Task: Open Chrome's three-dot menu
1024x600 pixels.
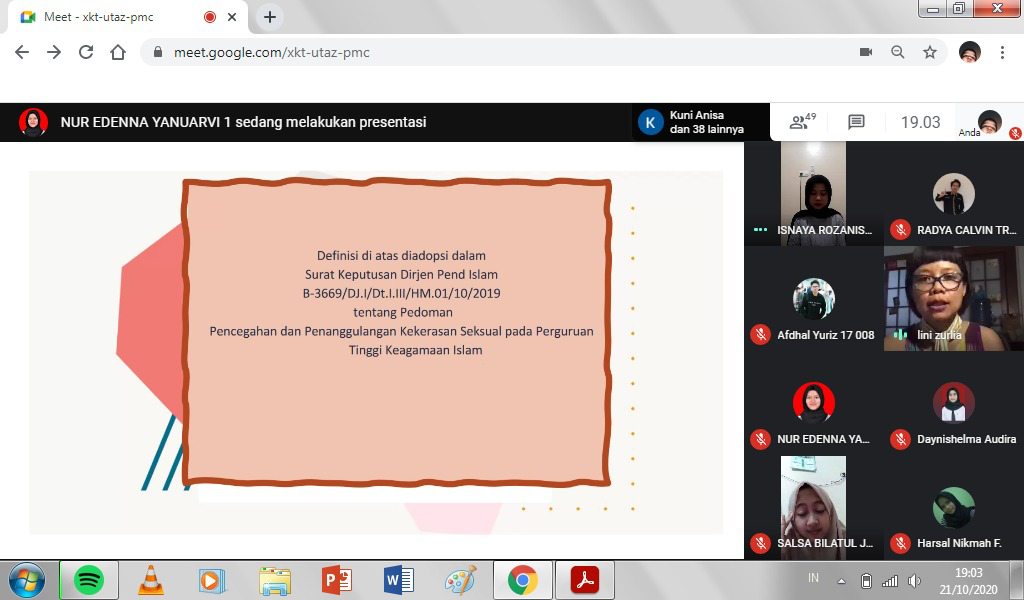Action: click(1003, 52)
